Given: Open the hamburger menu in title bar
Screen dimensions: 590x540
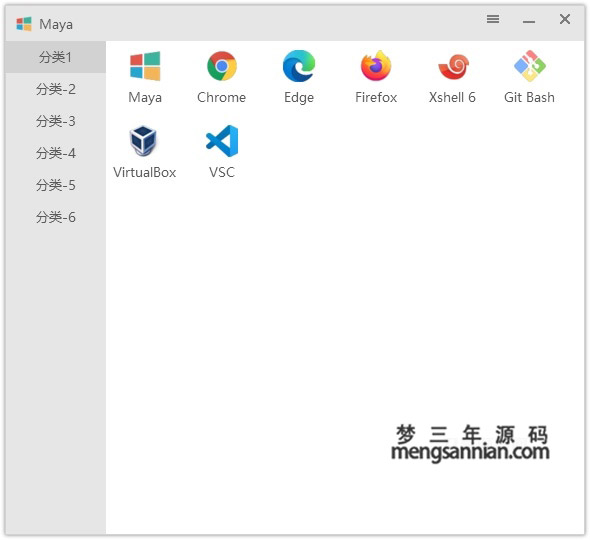Looking at the screenshot, I should (493, 19).
